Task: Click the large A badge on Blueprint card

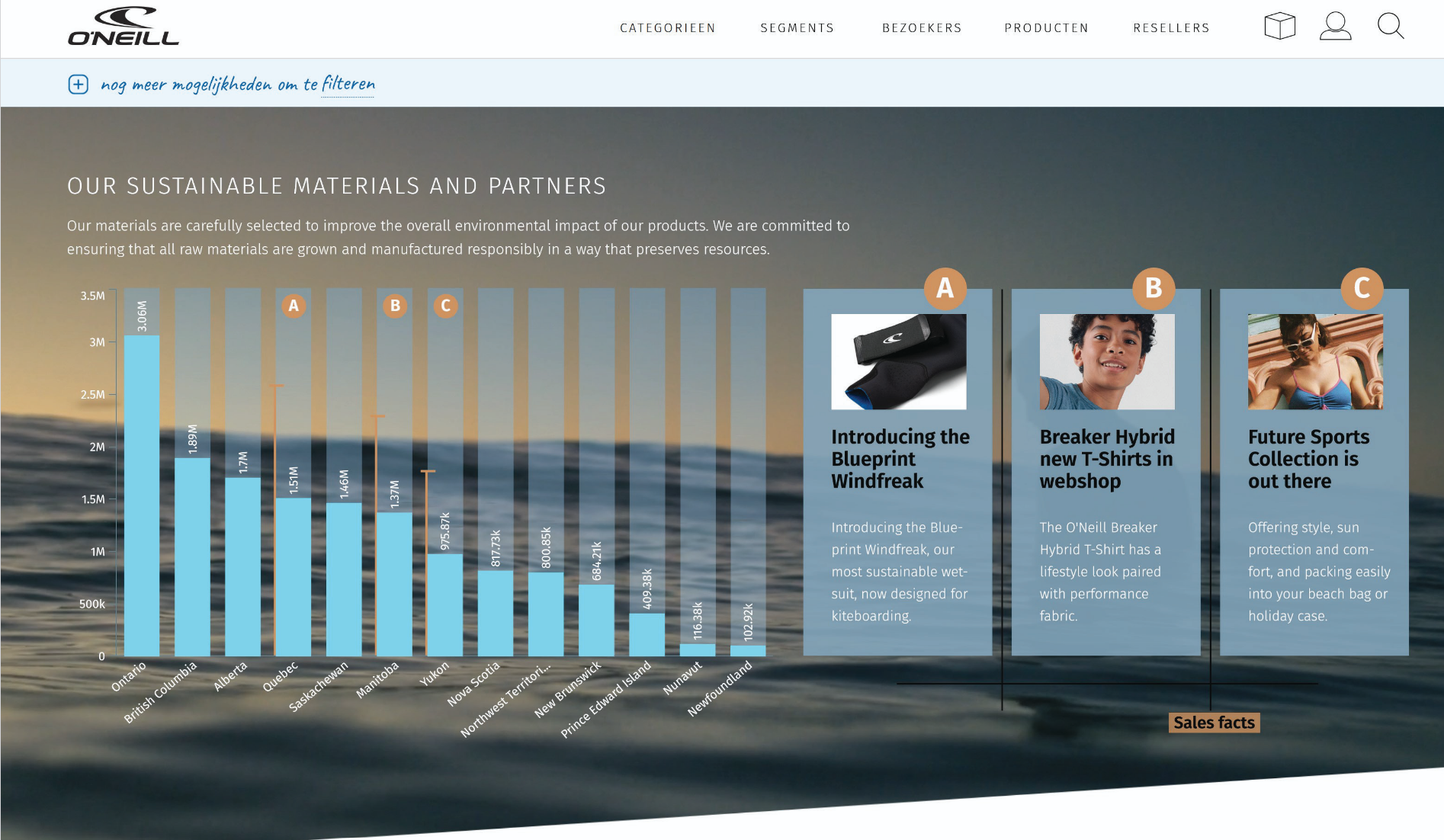Action: coord(945,288)
